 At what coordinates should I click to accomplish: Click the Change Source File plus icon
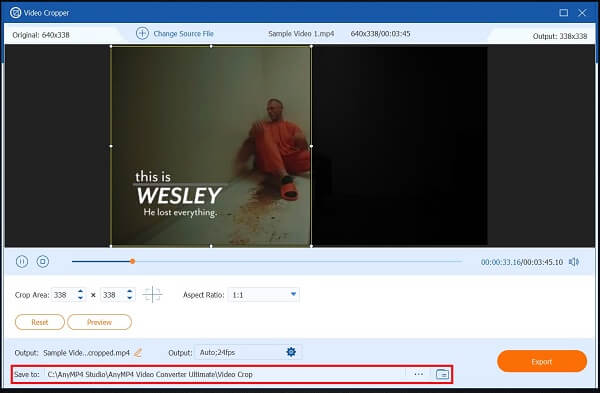click(142, 34)
